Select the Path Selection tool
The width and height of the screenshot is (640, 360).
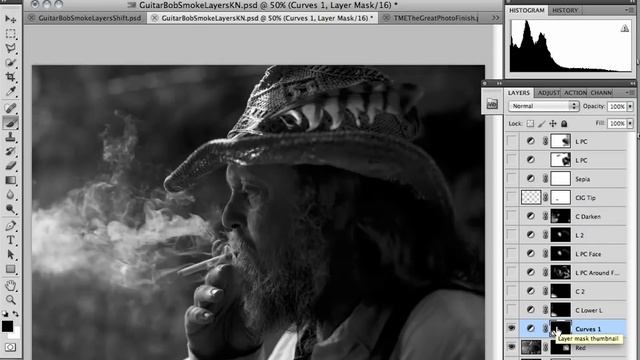click(x=11, y=255)
